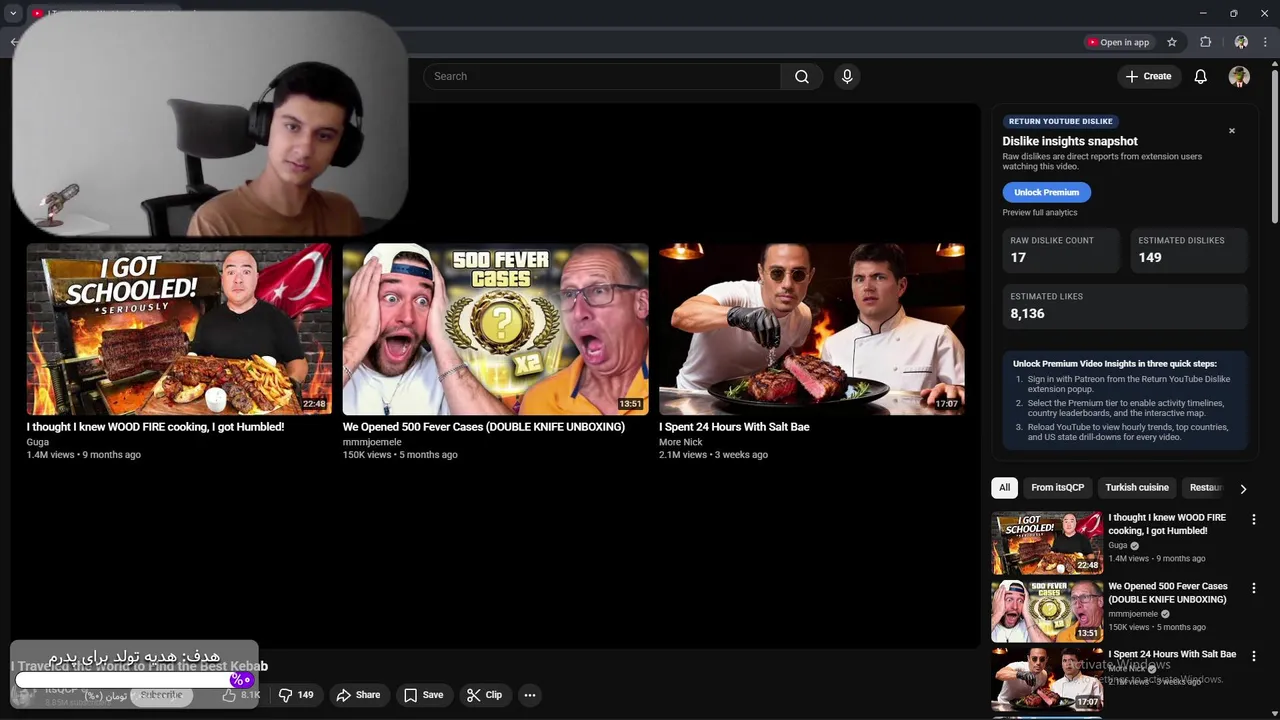This screenshot has width=1280, height=720.
Task: Dislike the video showing 149
Action: 296,695
